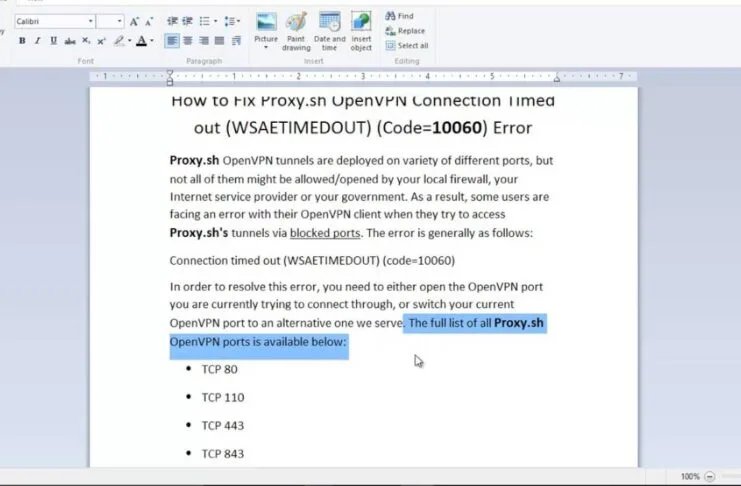Click the first-line indent marker on ruler
This screenshot has height=486, width=741.
[170, 73]
